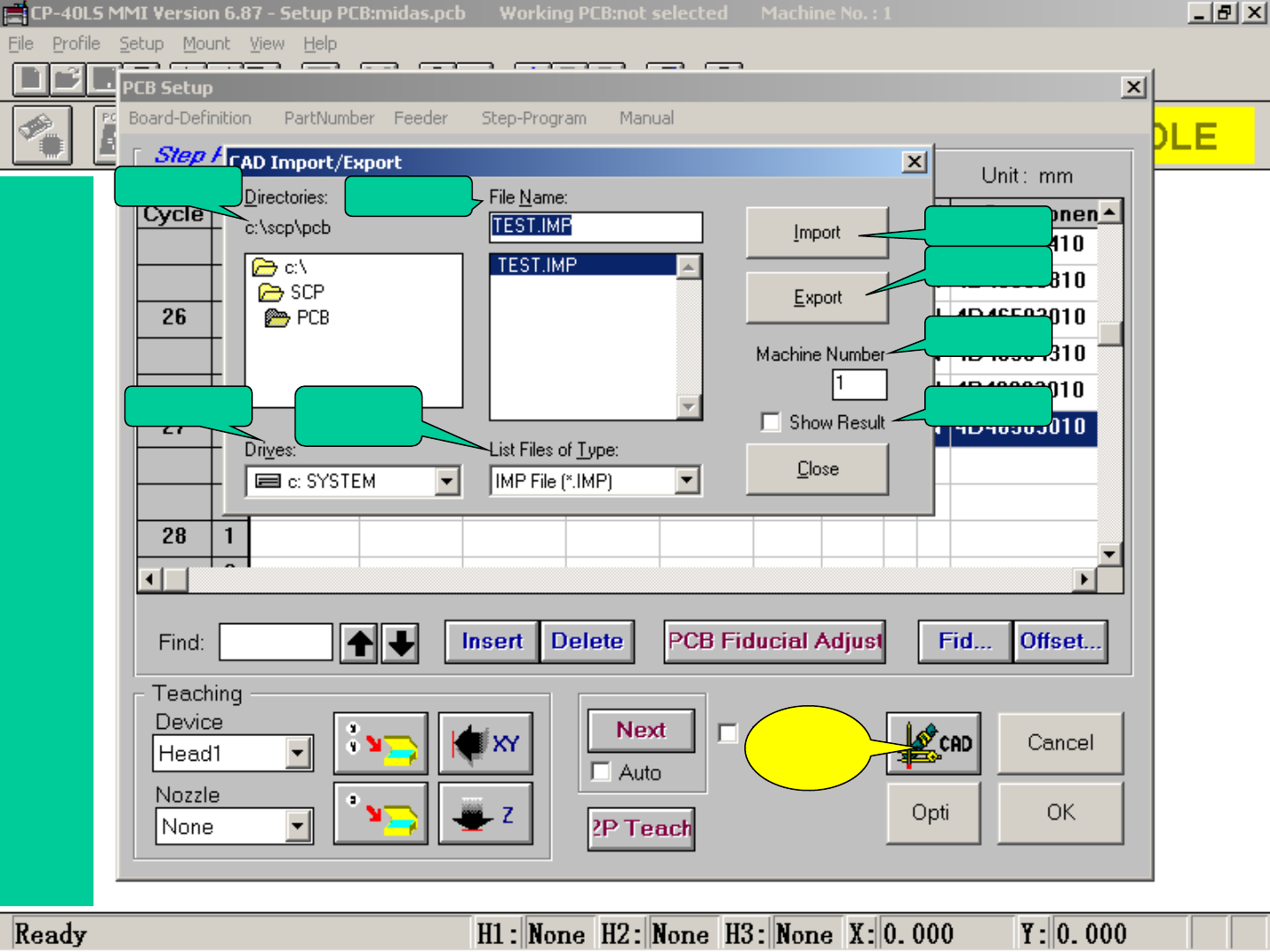Viewport: 1270px width, 952px height.
Task: Click the new document icon in toolbar
Action: 31,79
